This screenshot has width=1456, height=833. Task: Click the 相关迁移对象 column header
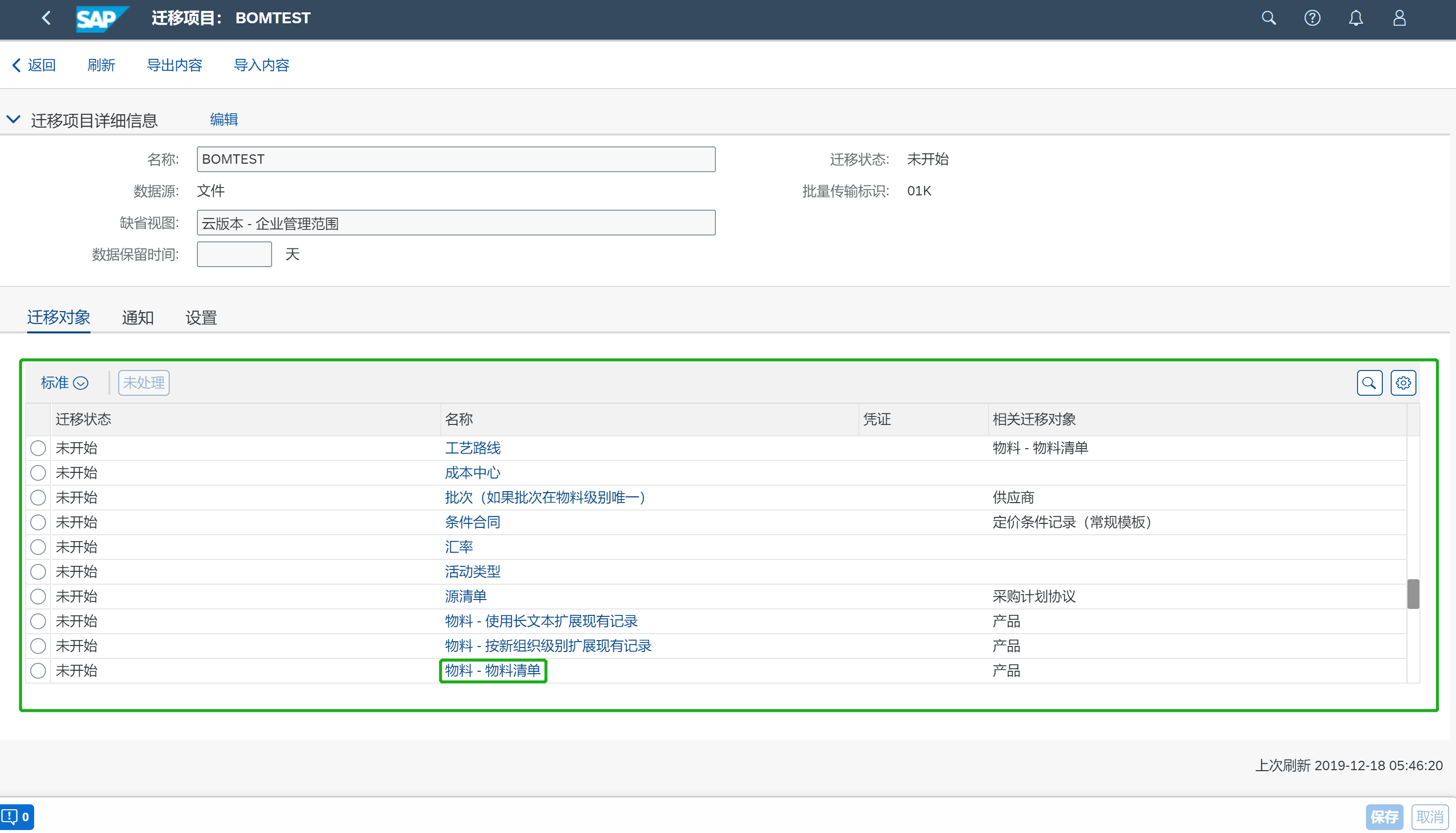click(x=1197, y=419)
